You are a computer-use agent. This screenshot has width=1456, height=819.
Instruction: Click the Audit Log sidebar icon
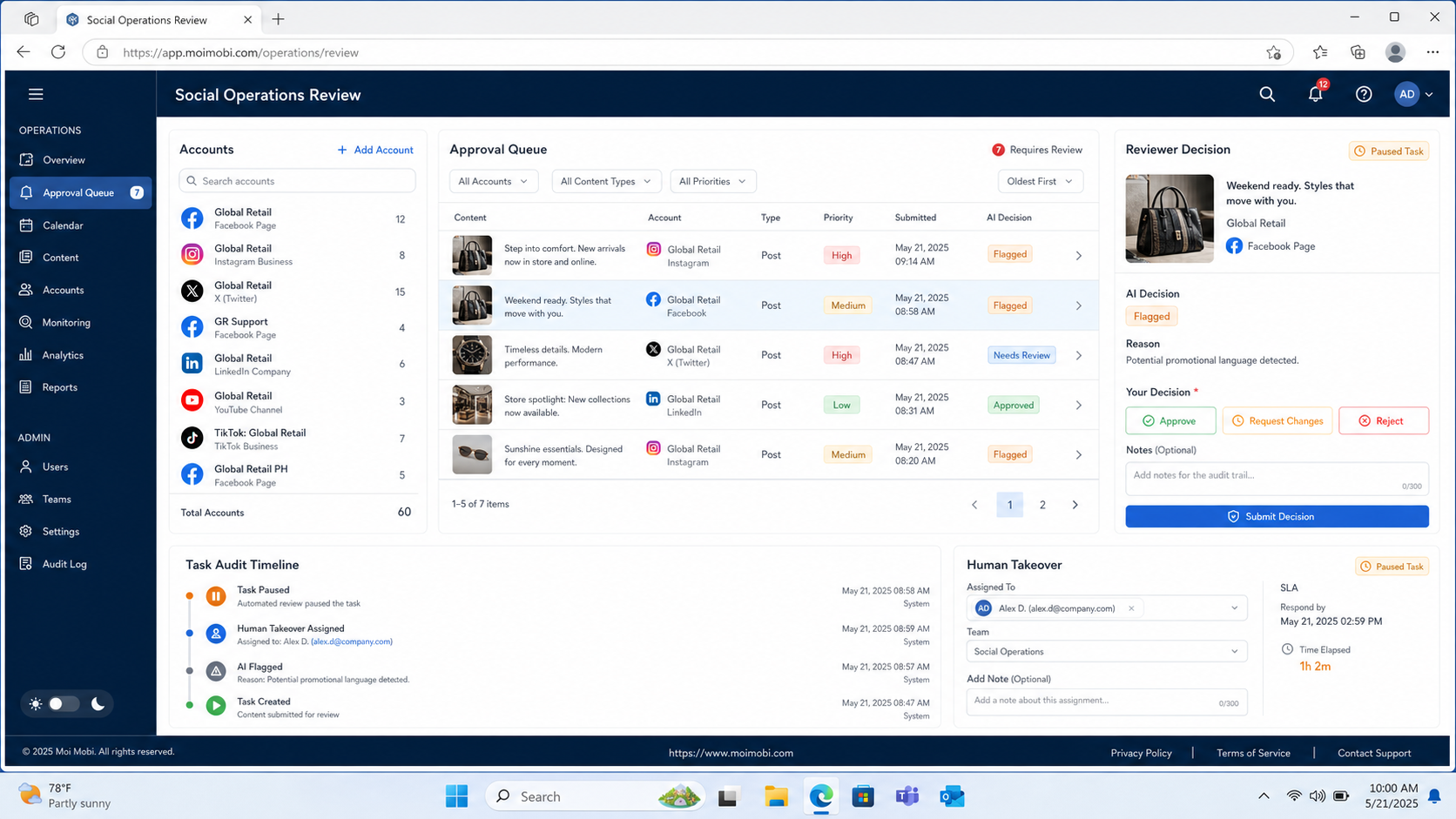(x=26, y=564)
